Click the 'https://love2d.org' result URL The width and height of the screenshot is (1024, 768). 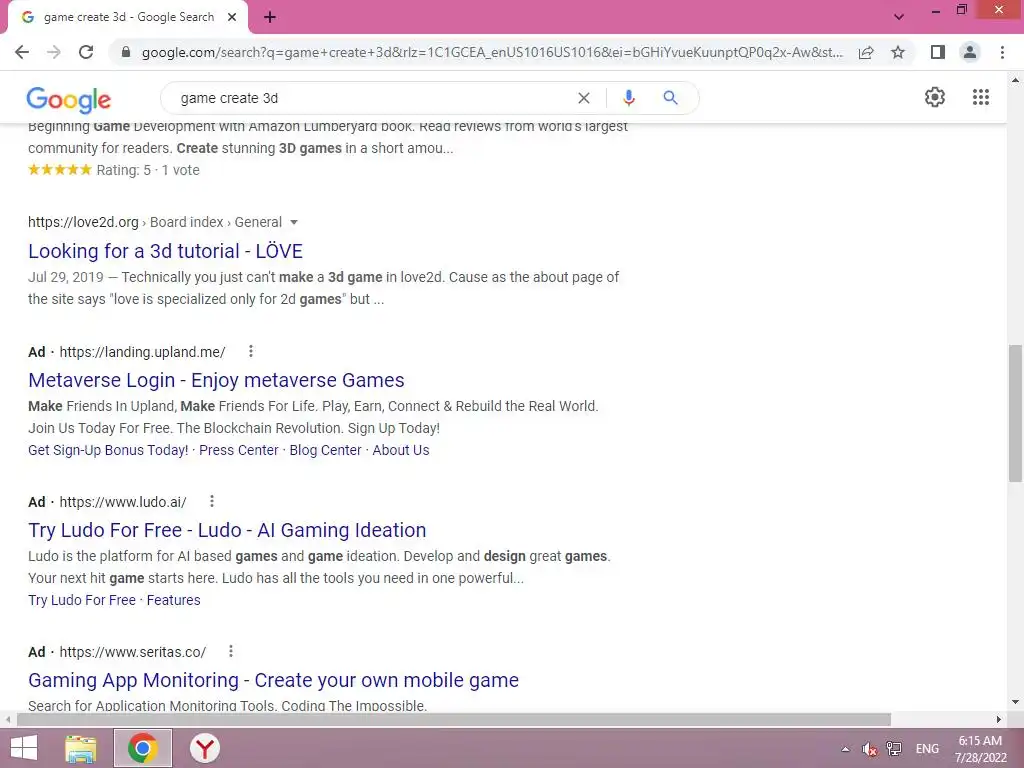[x=83, y=222]
